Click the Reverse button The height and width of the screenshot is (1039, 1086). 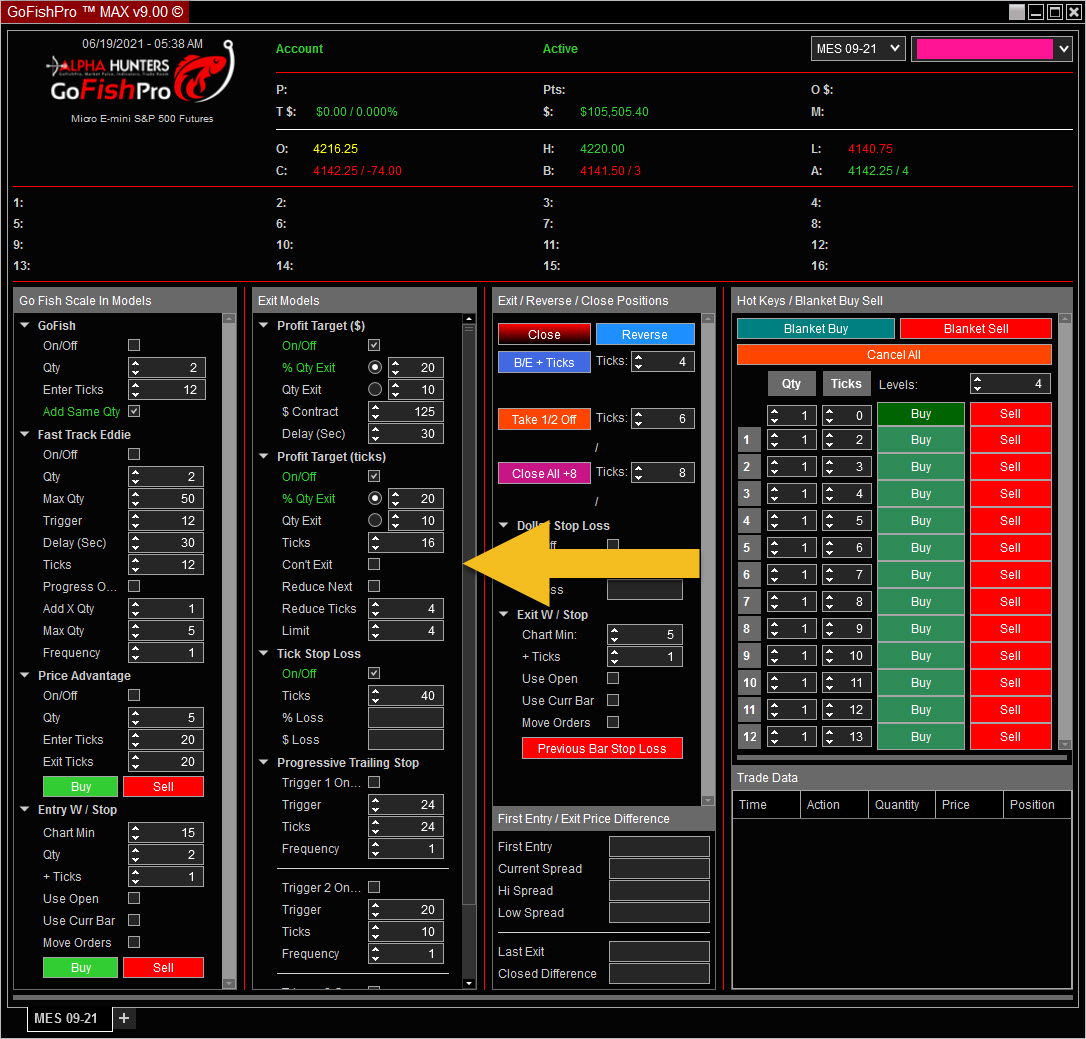click(x=645, y=334)
